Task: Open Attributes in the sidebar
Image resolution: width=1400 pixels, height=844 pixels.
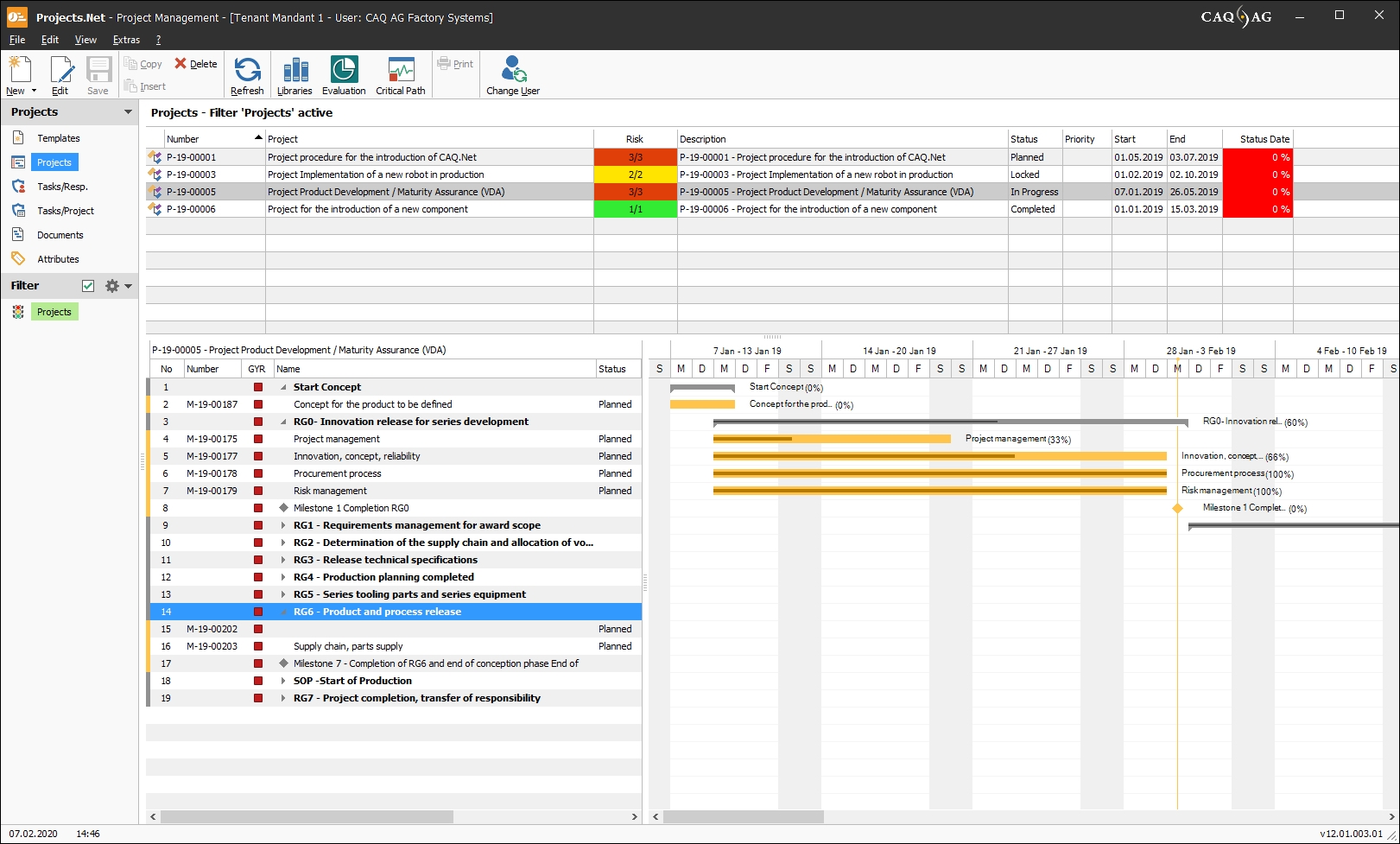Action: tap(58, 259)
